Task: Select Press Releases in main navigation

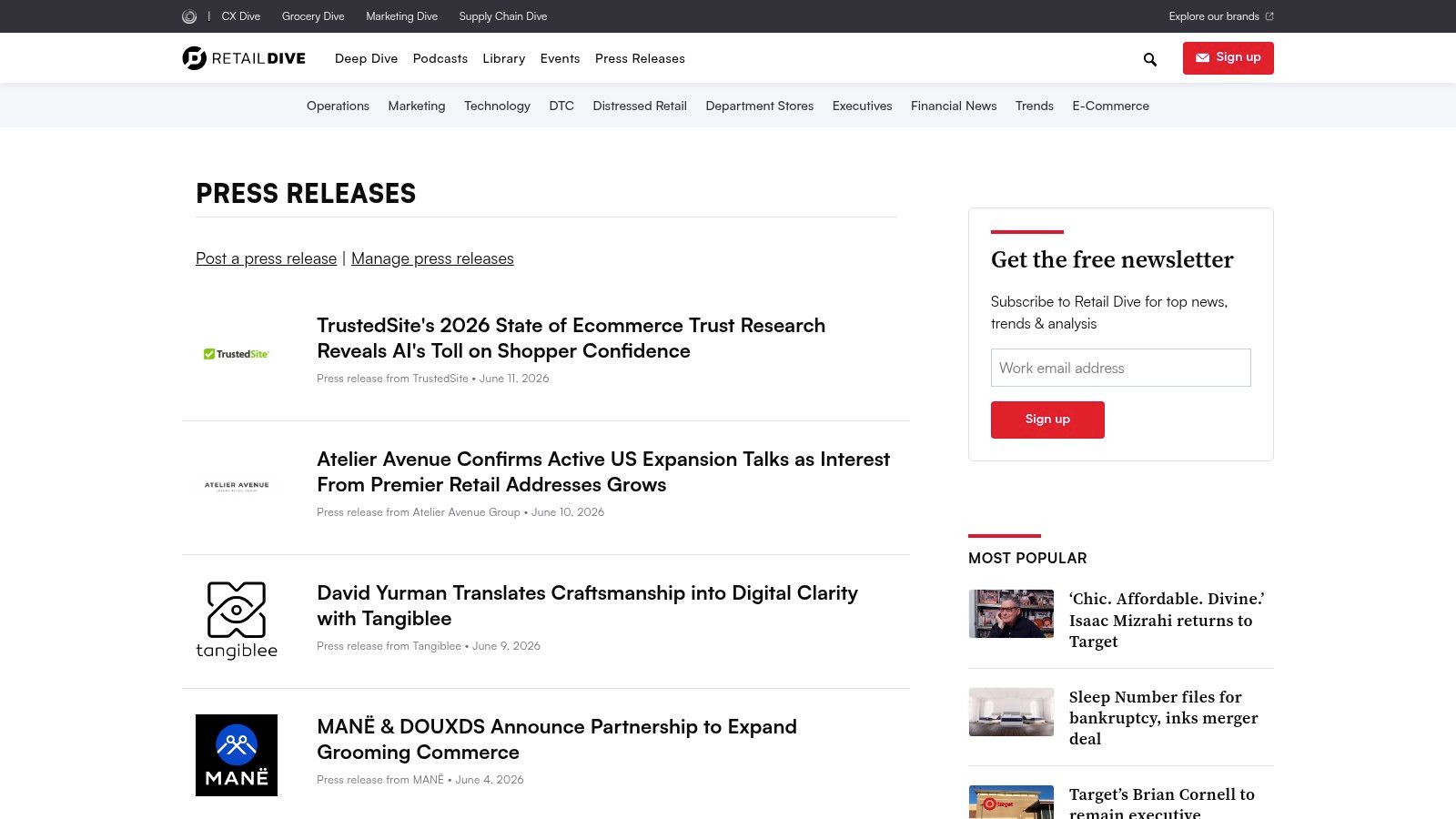Action: coord(640,58)
